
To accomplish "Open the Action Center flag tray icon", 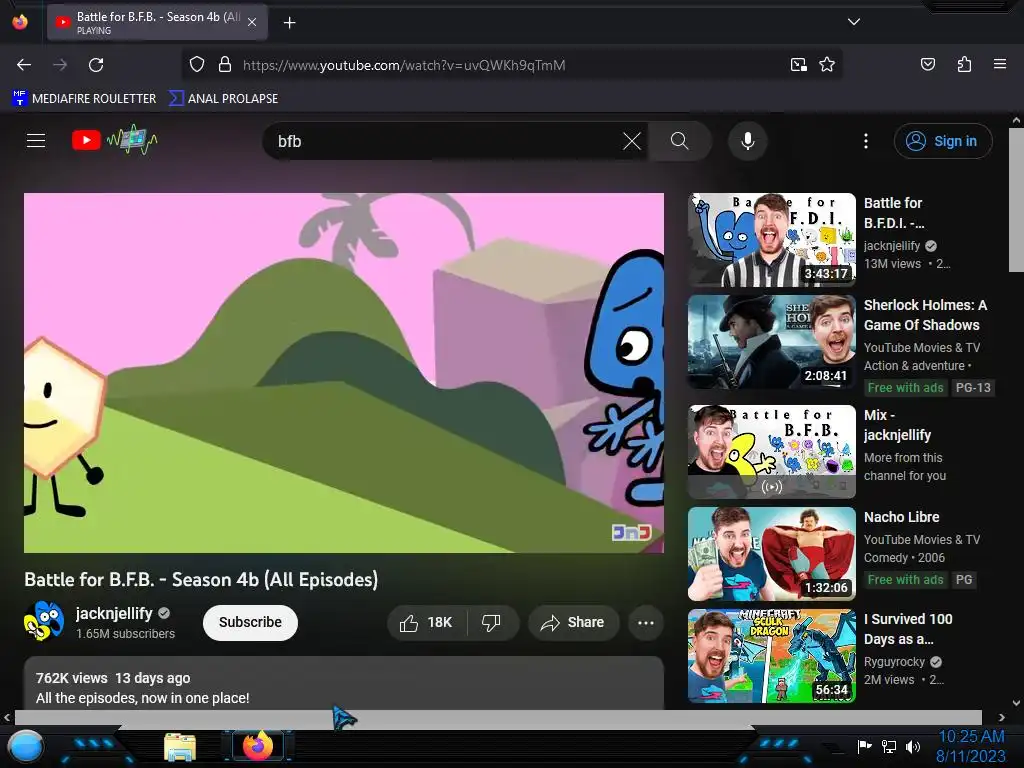I will tap(865, 746).
